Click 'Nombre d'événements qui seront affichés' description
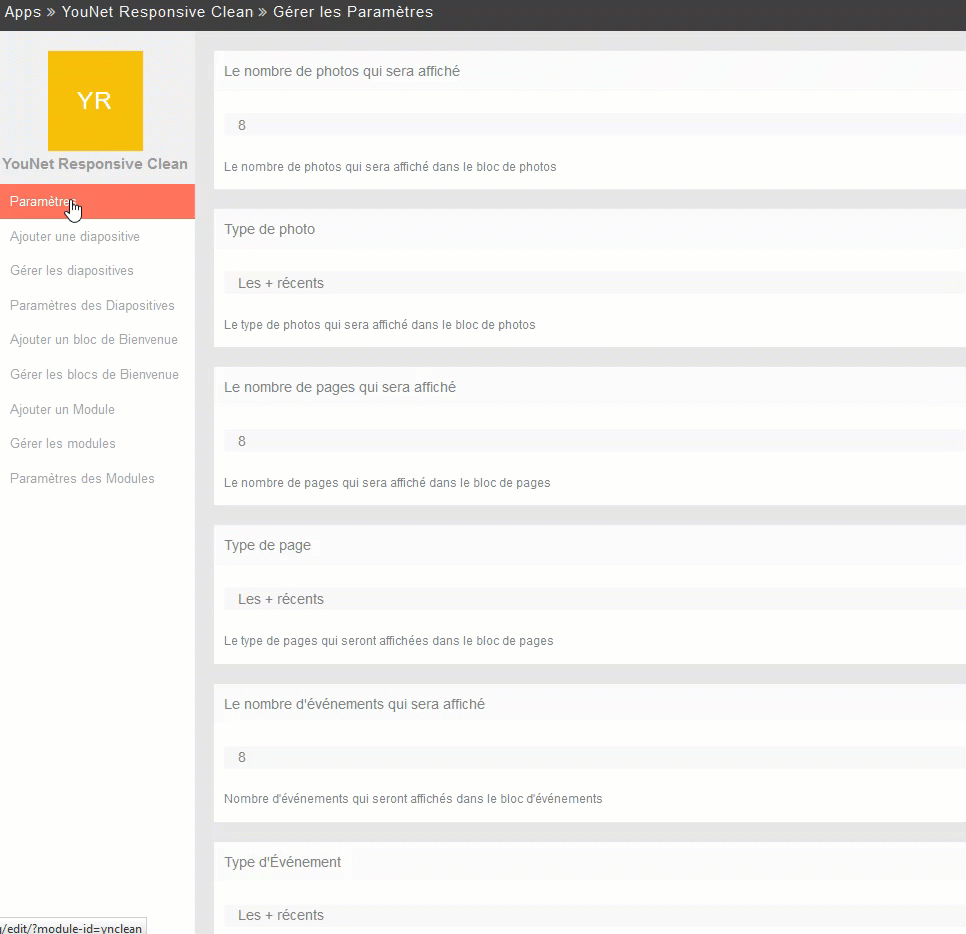 [413, 799]
